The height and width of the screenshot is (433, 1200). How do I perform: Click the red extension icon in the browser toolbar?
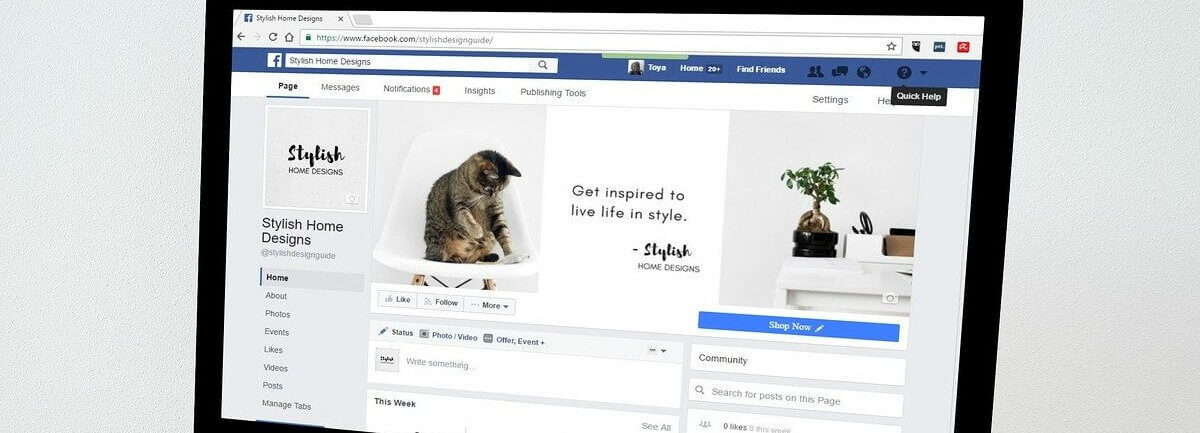pos(964,47)
